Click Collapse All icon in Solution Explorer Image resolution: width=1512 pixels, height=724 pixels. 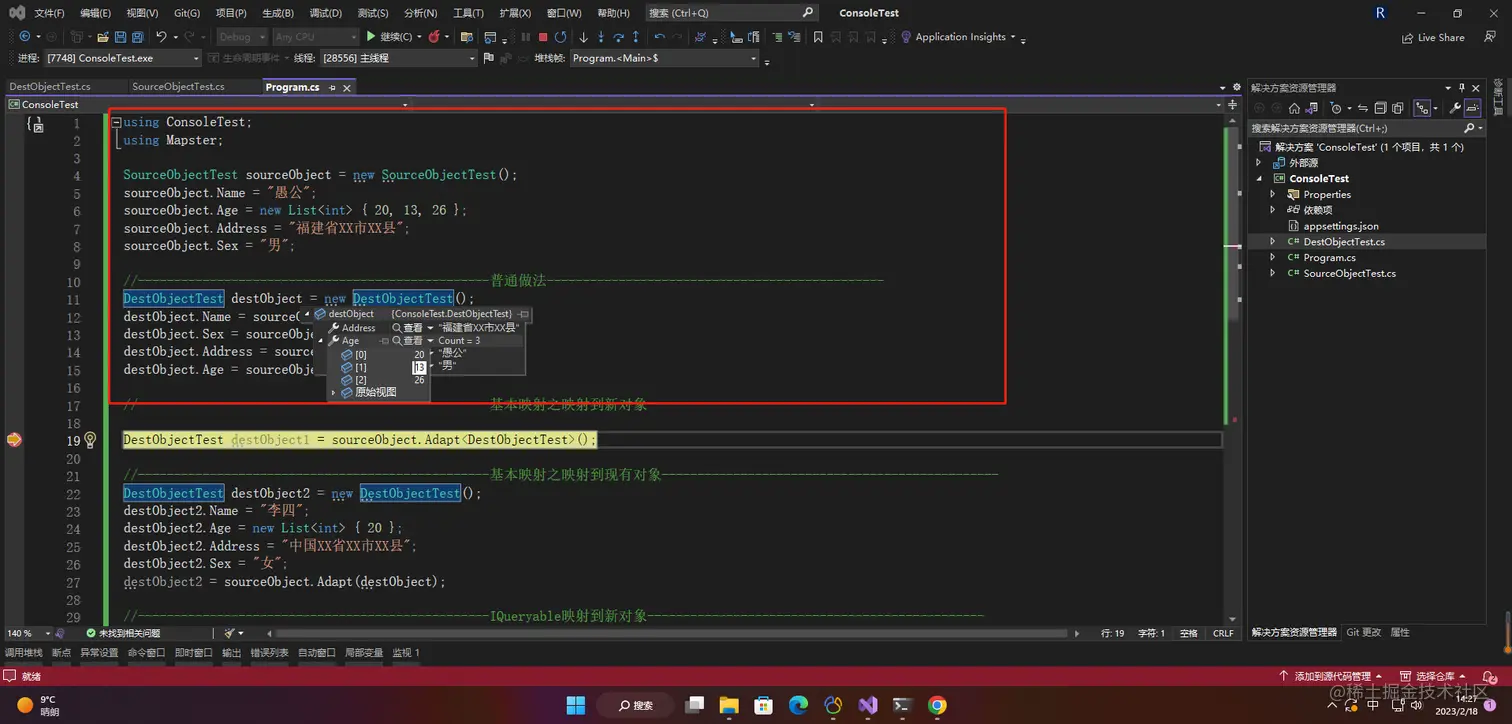1380,108
